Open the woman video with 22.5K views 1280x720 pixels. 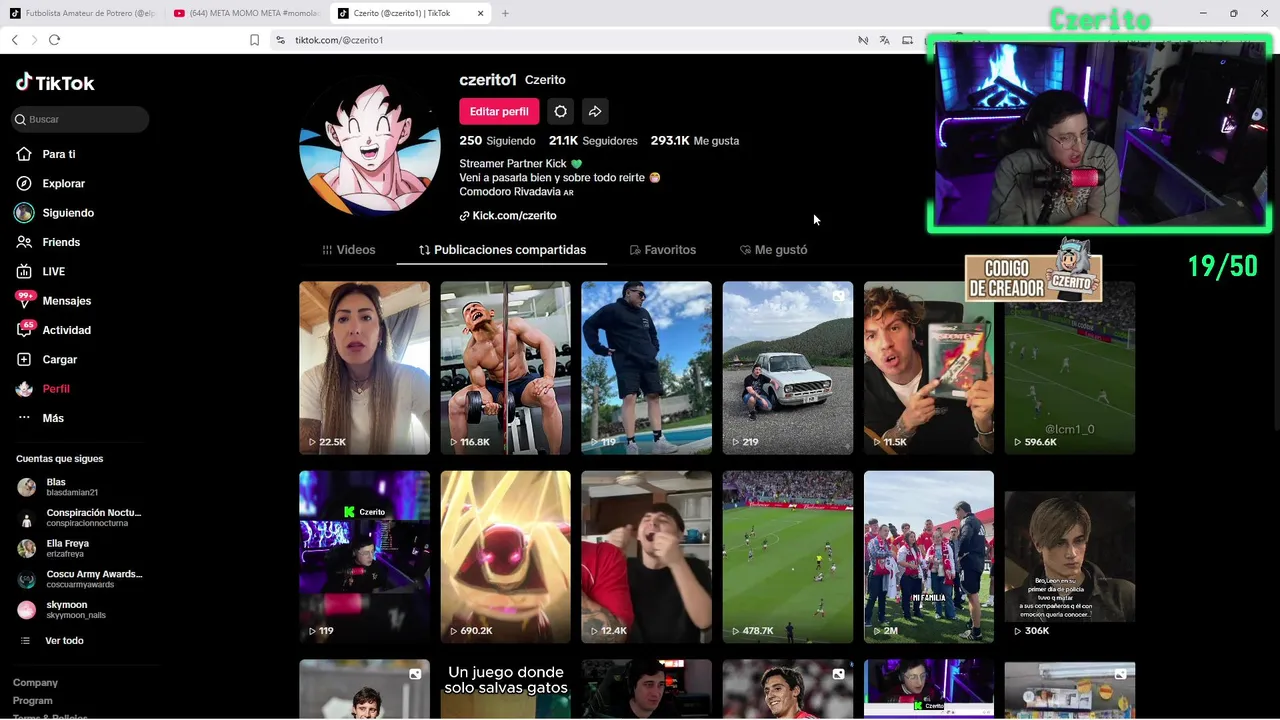(x=364, y=368)
